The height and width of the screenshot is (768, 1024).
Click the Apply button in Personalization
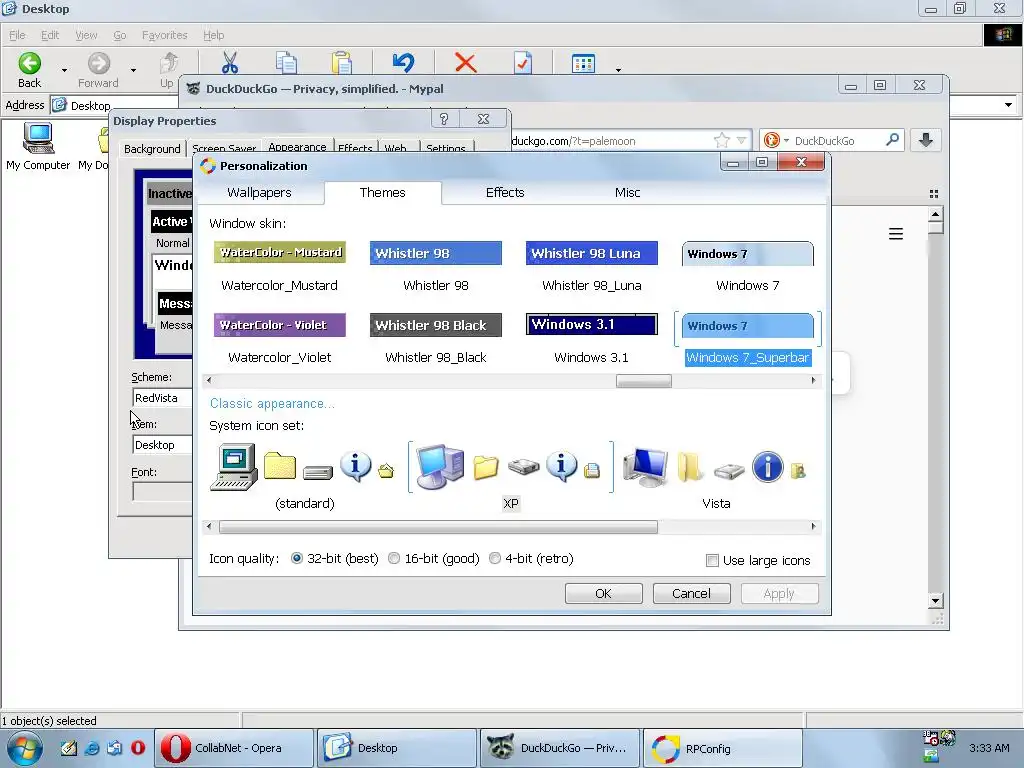point(779,594)
